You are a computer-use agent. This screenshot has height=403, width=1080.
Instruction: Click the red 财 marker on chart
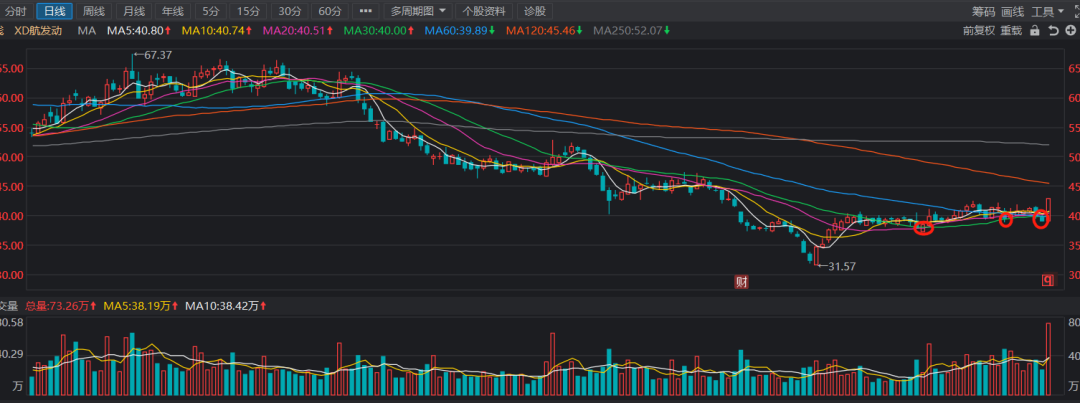pos(742,282)
